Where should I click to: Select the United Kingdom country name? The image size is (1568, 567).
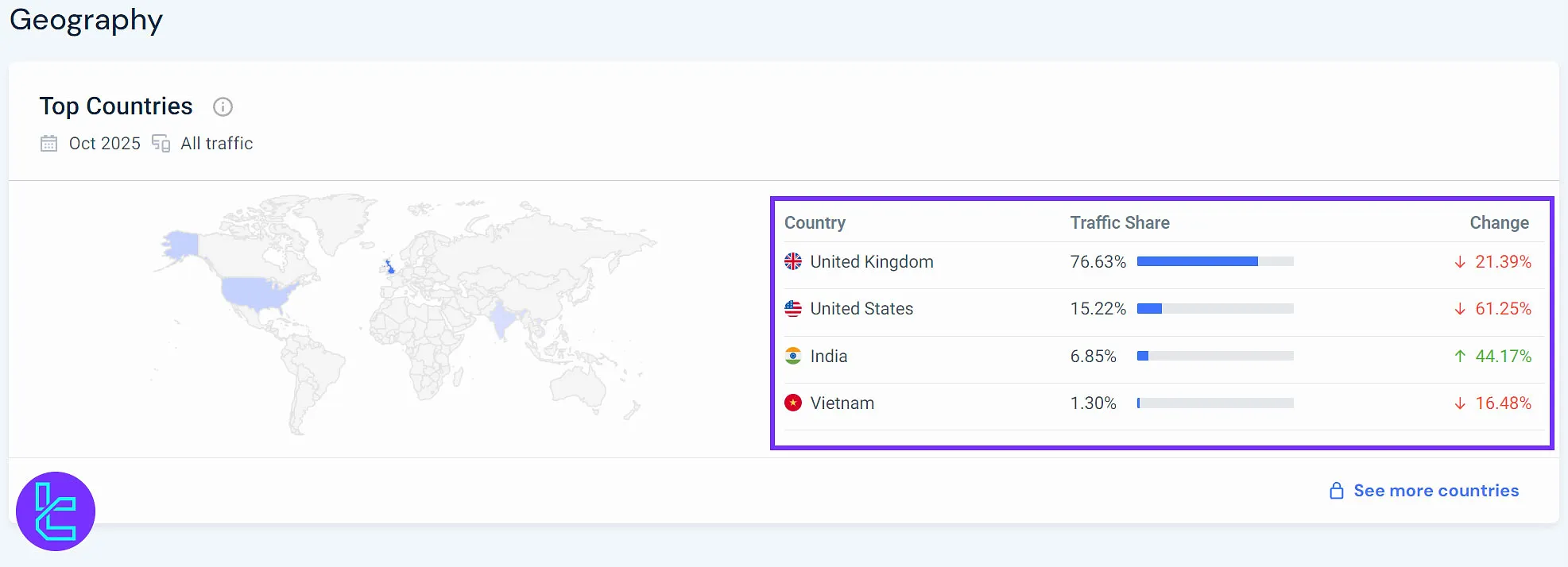pos(871,262)
